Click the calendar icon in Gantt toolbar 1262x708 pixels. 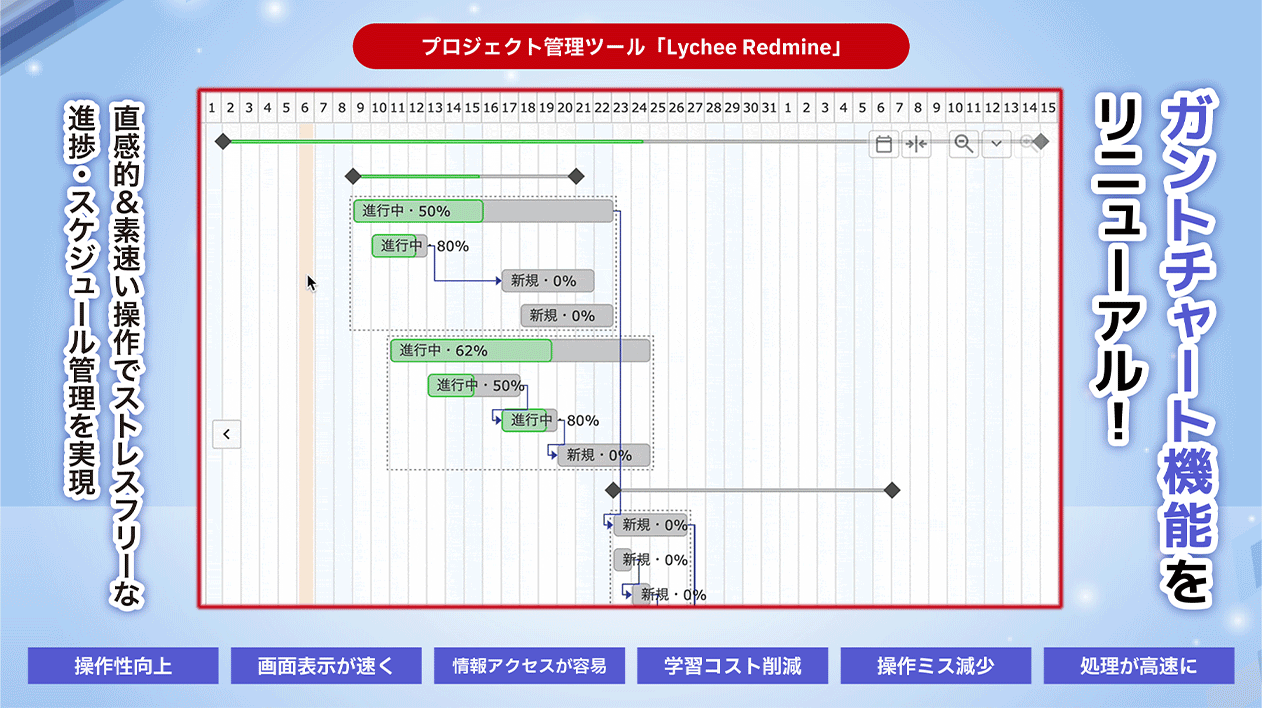884,144
